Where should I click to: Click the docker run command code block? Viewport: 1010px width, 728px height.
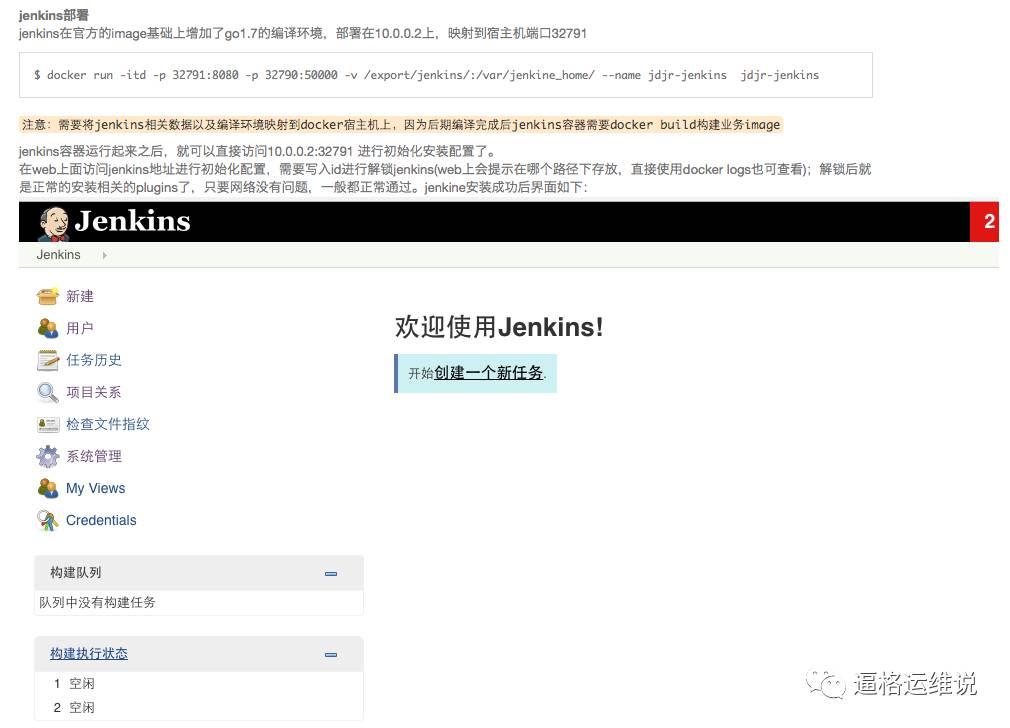coord(446,75)
